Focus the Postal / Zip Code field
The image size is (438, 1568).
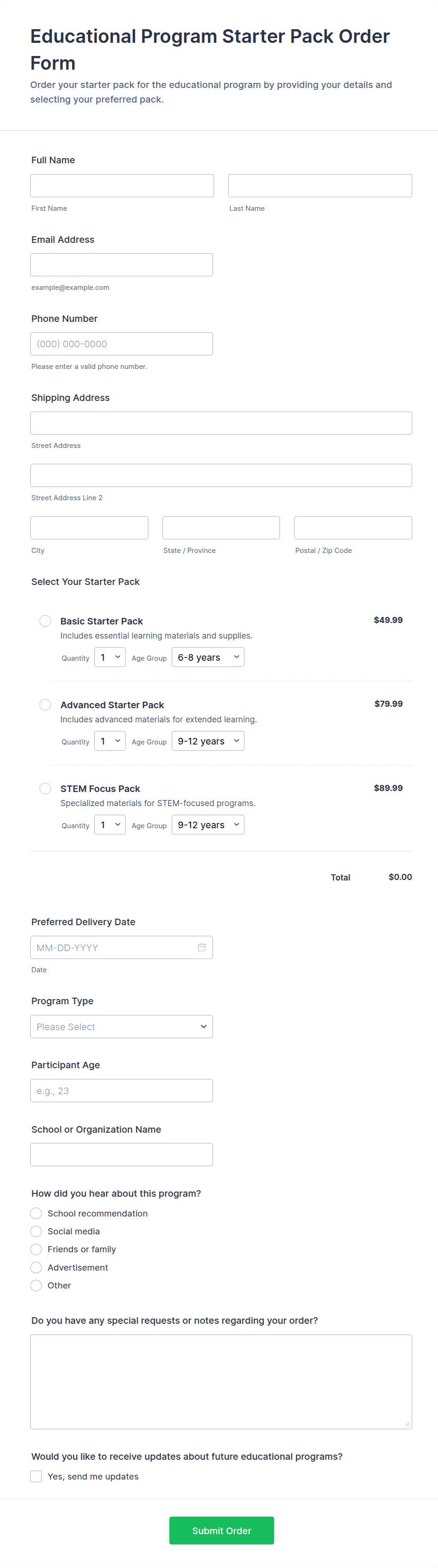pos(353,528)
